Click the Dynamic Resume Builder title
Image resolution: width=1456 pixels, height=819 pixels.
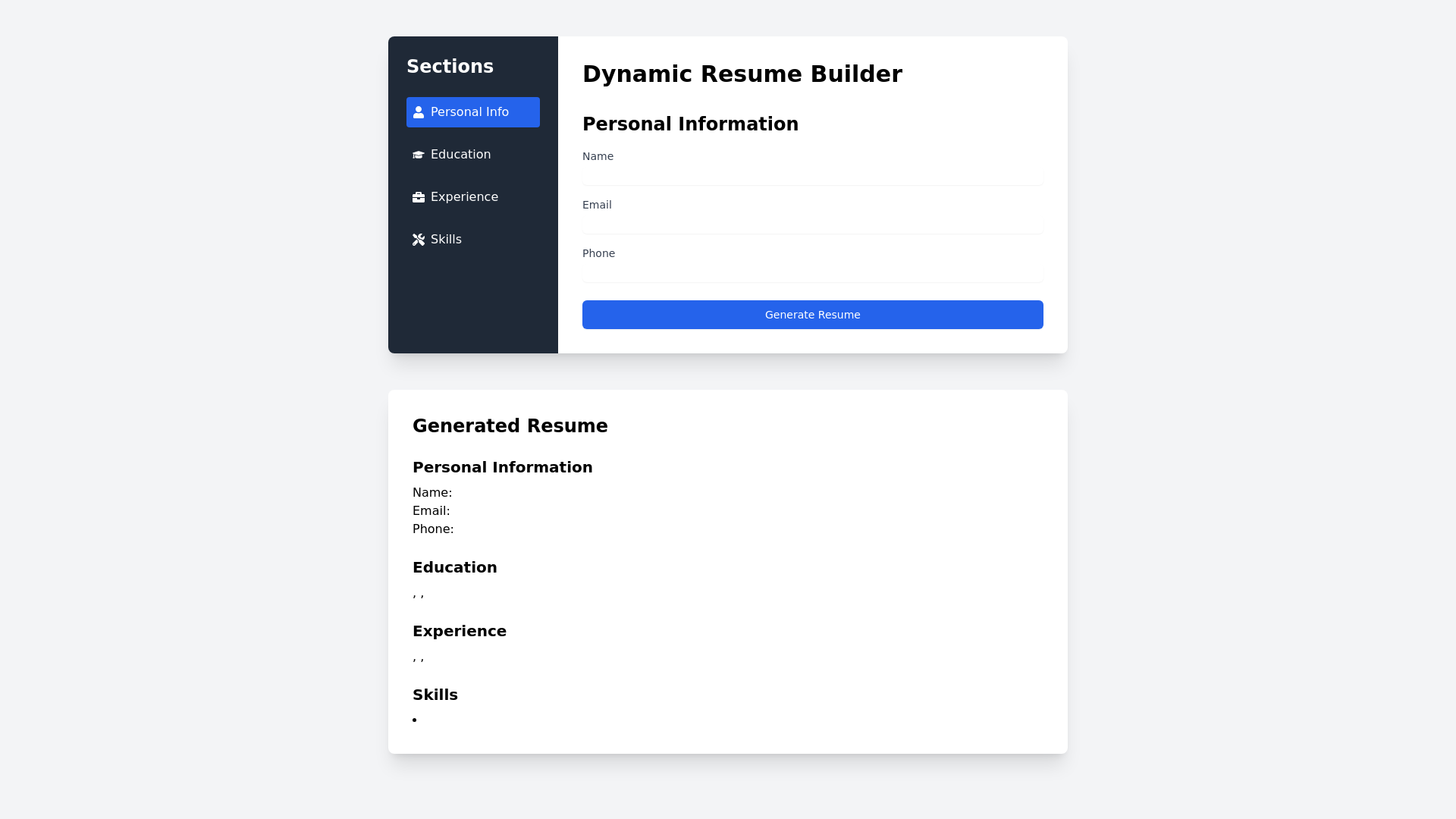[x=742, y=74]
